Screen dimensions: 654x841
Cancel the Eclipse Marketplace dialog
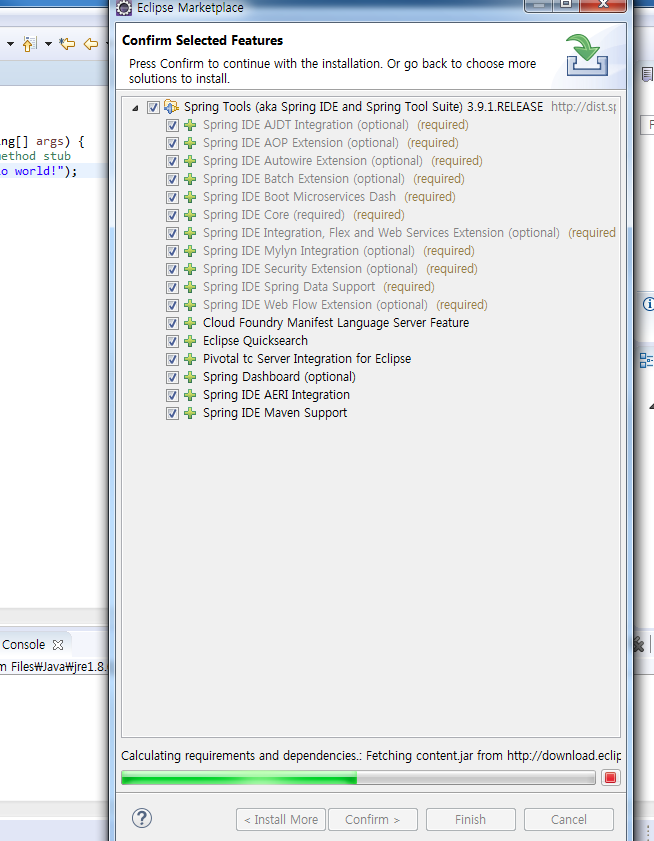click(569, 820)
